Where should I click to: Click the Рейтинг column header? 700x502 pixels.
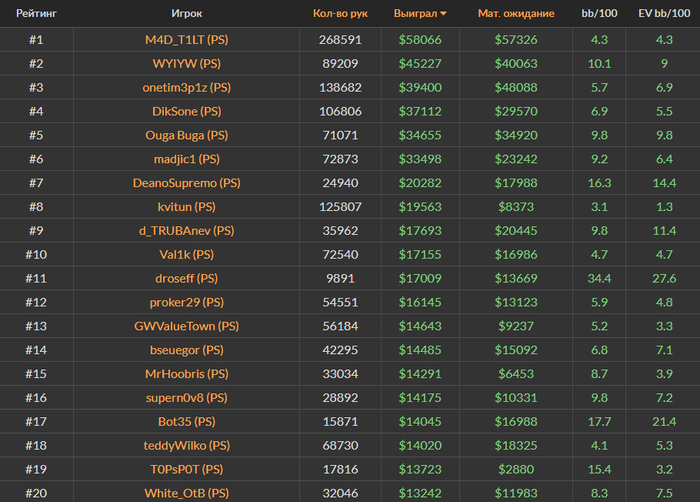click(x=36, y=13)
